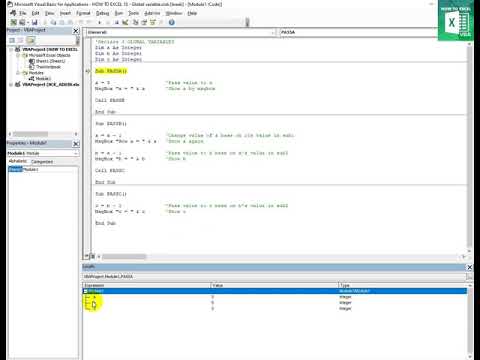The image size is (480, 360).
Task: Select the Alphabetic tab in Properties
Action: pyautogui.click(x=18, y=161)
